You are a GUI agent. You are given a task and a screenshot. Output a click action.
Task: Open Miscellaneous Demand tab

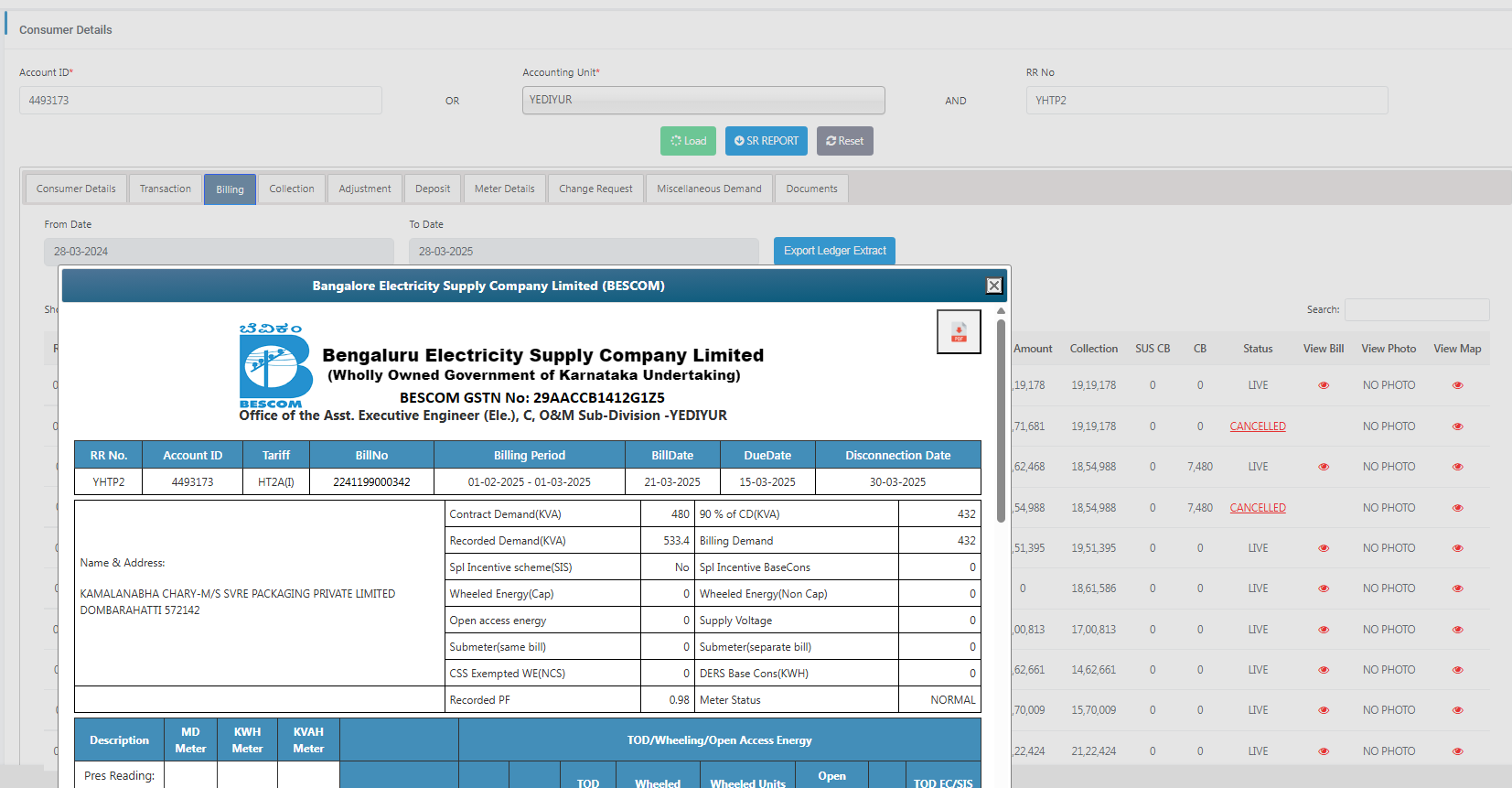tap(709, 189)
